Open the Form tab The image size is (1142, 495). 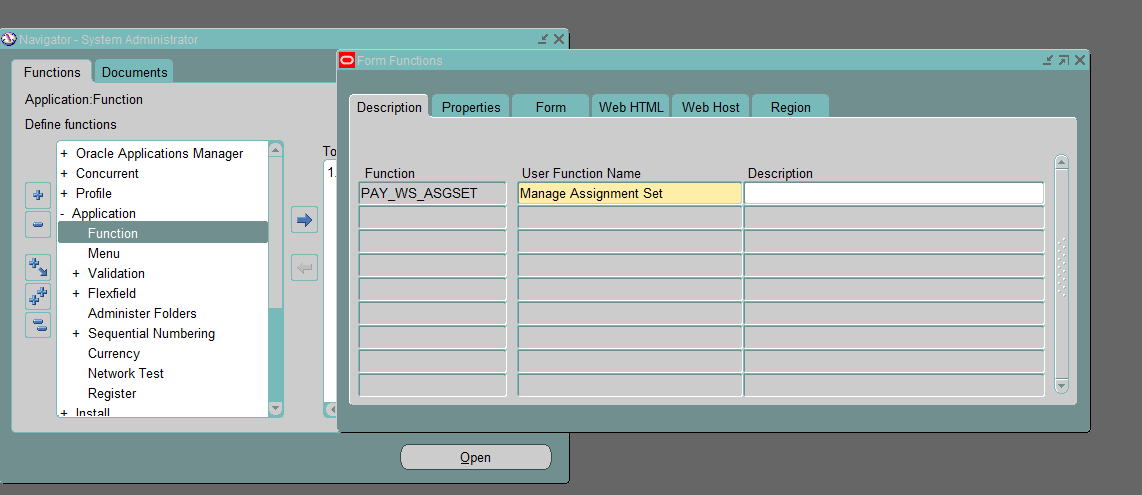click(x=551, y=107)
